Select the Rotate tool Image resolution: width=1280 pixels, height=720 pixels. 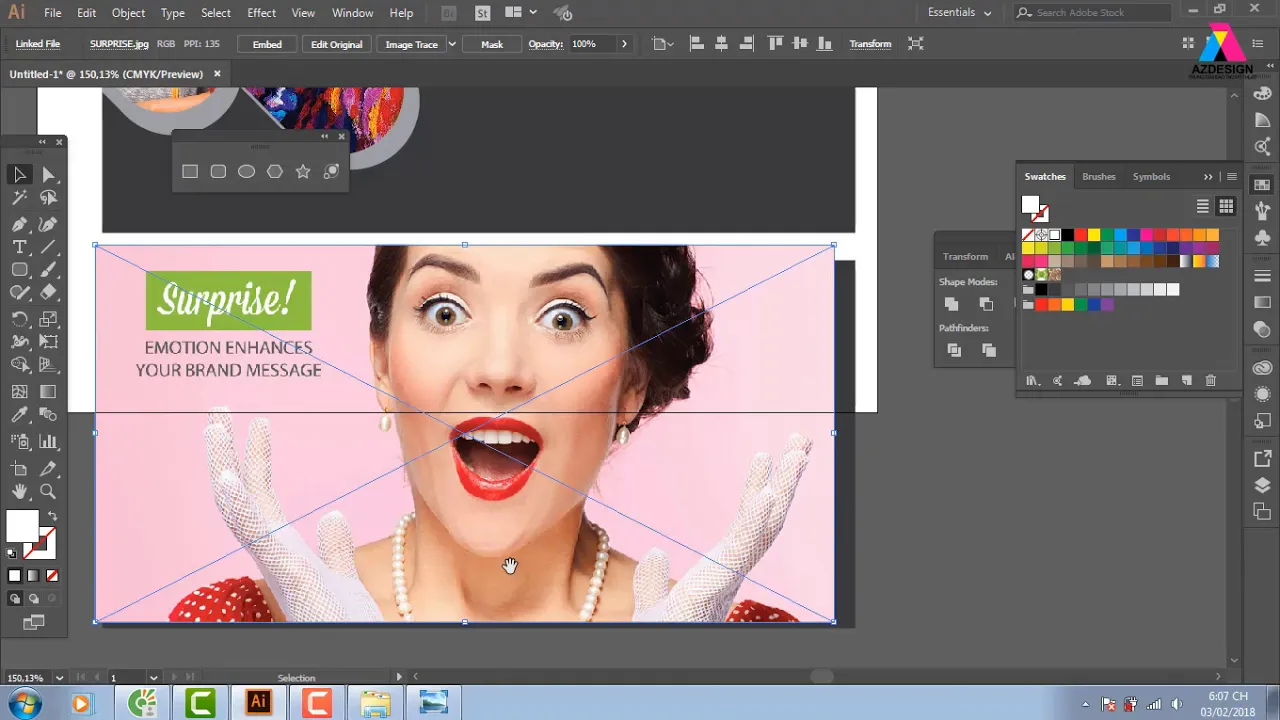19,320
